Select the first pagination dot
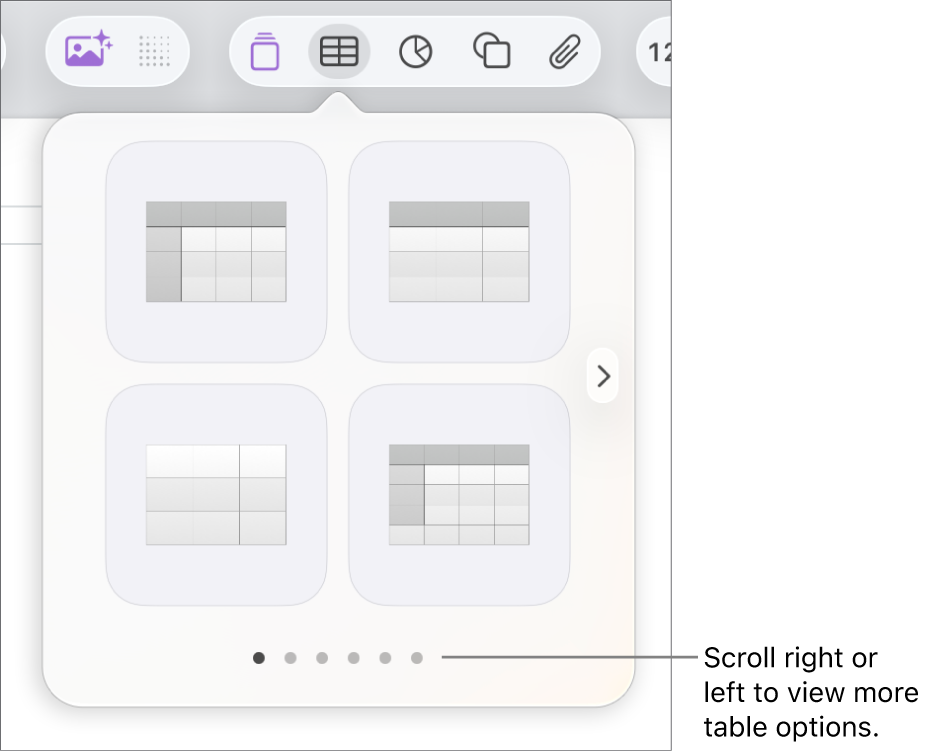929x753 pixels. pyautogui.click(x=260, y=658)
